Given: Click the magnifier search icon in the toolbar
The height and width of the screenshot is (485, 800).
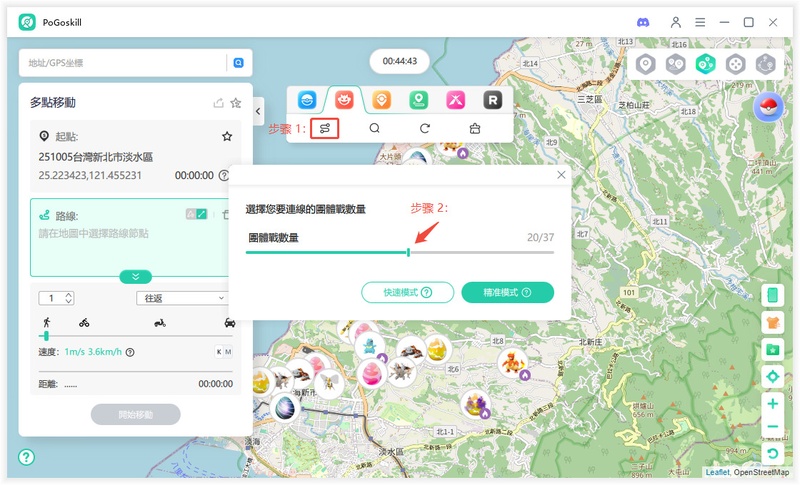Looking at the screenshot, I should click(x=374, y=128).
